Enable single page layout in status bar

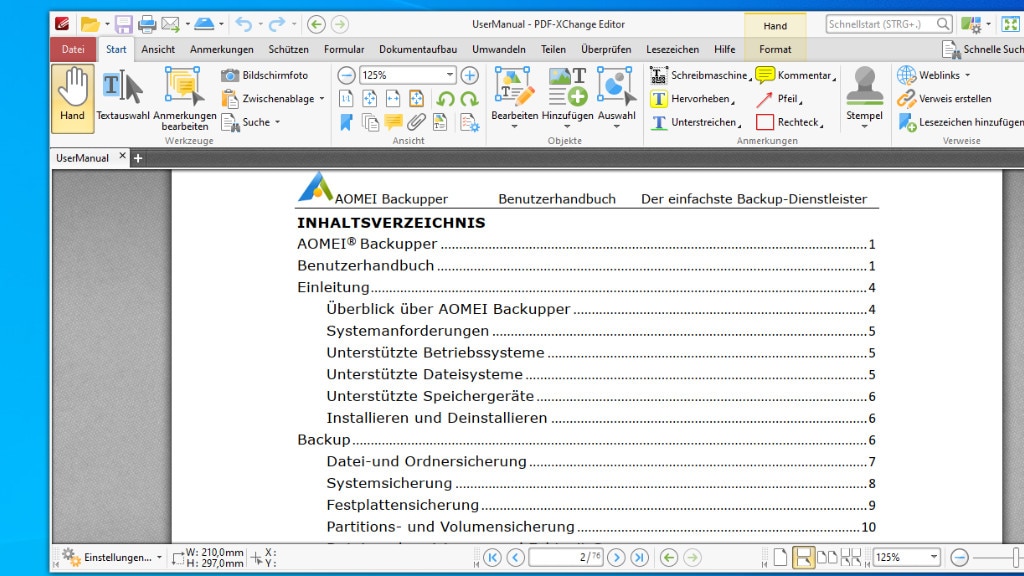coord(780,557)
